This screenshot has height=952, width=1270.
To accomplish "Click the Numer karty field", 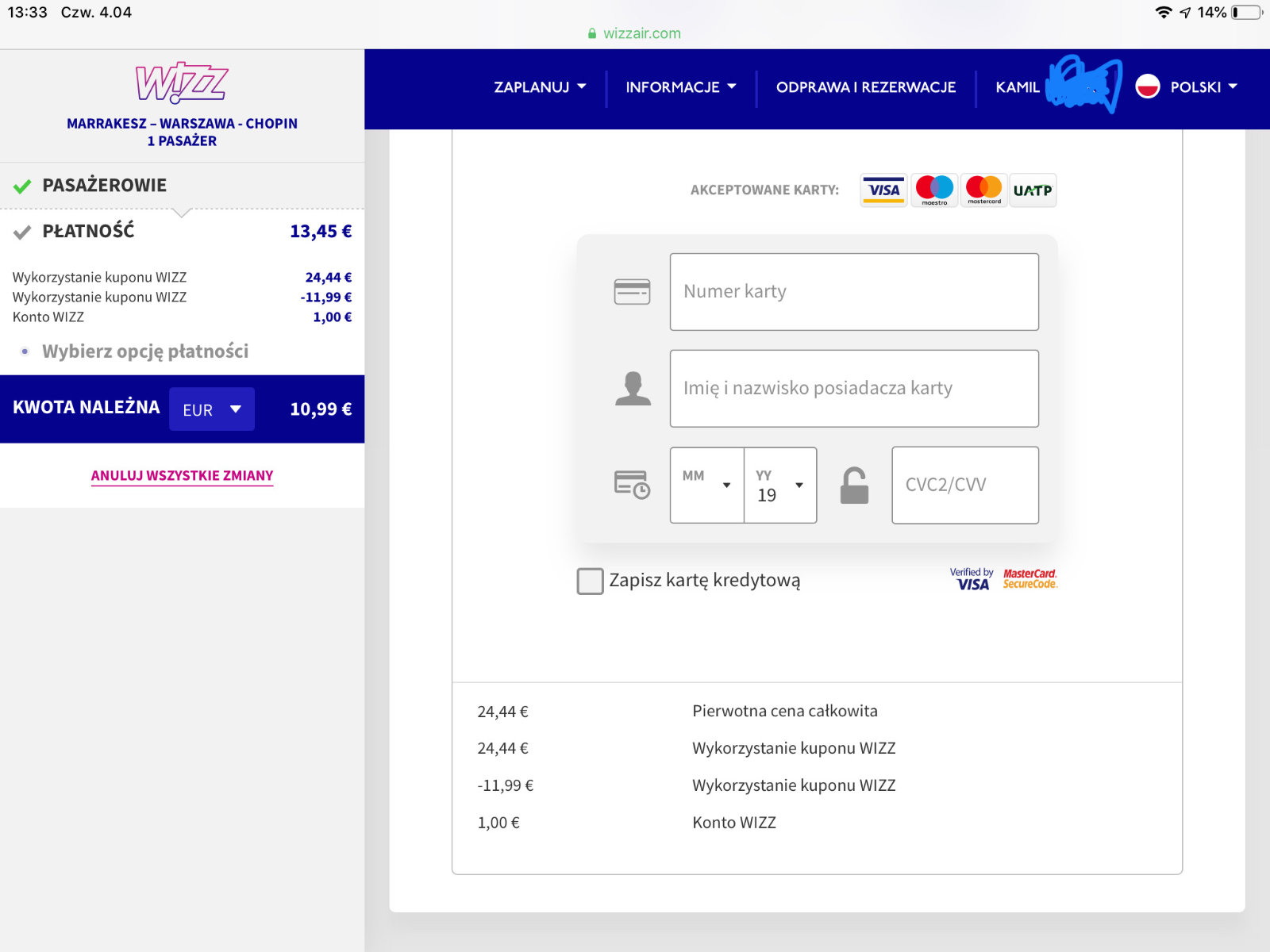I will pos(854,292).
